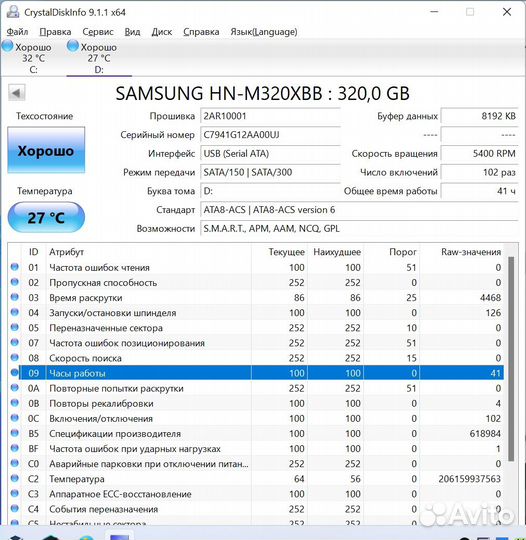
Task: Open the Язык(Language) menu
Action: pyautogui.click(x=264, y=32)
